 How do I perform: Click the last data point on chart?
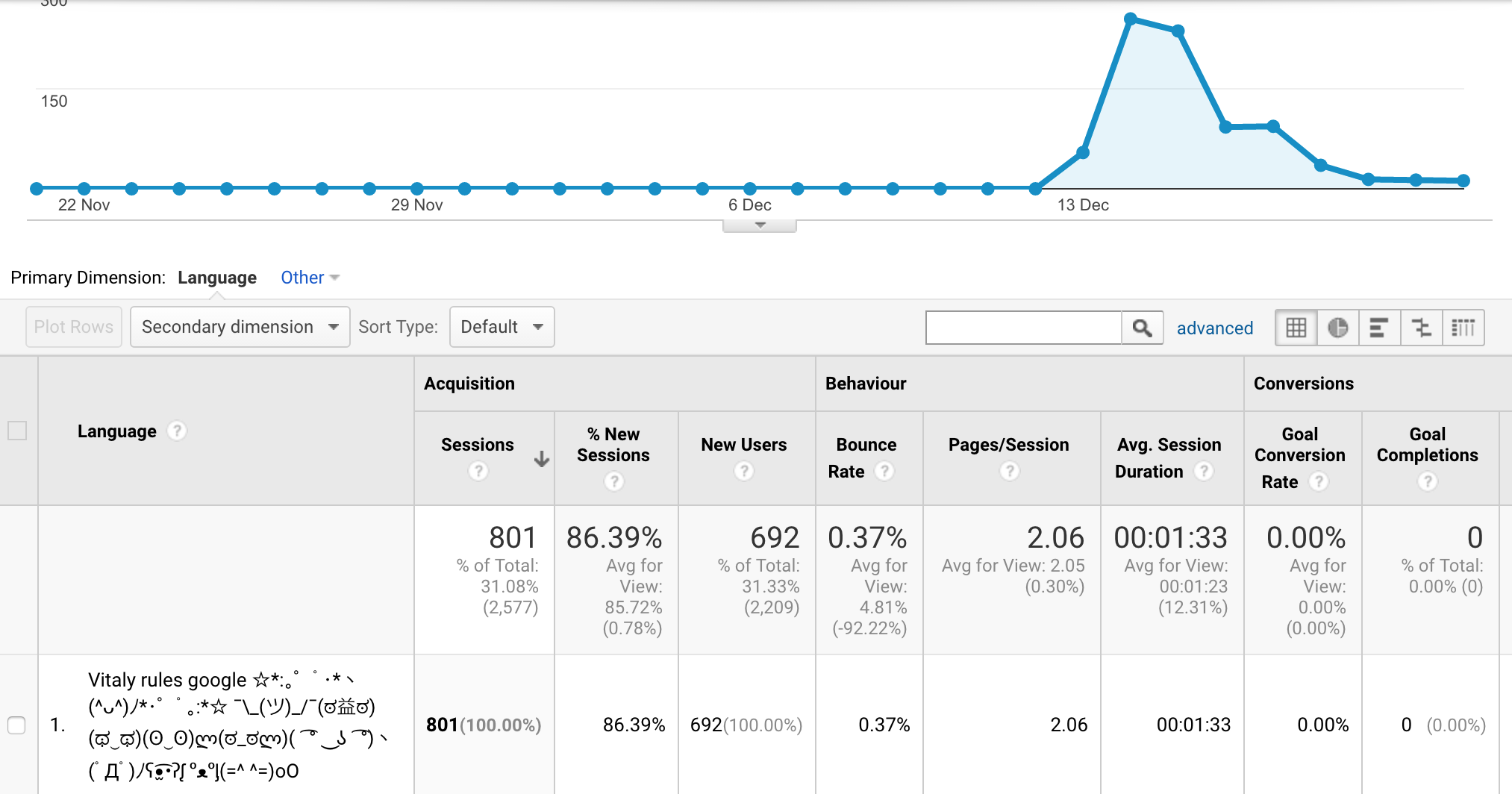[x=1463, y=181]
